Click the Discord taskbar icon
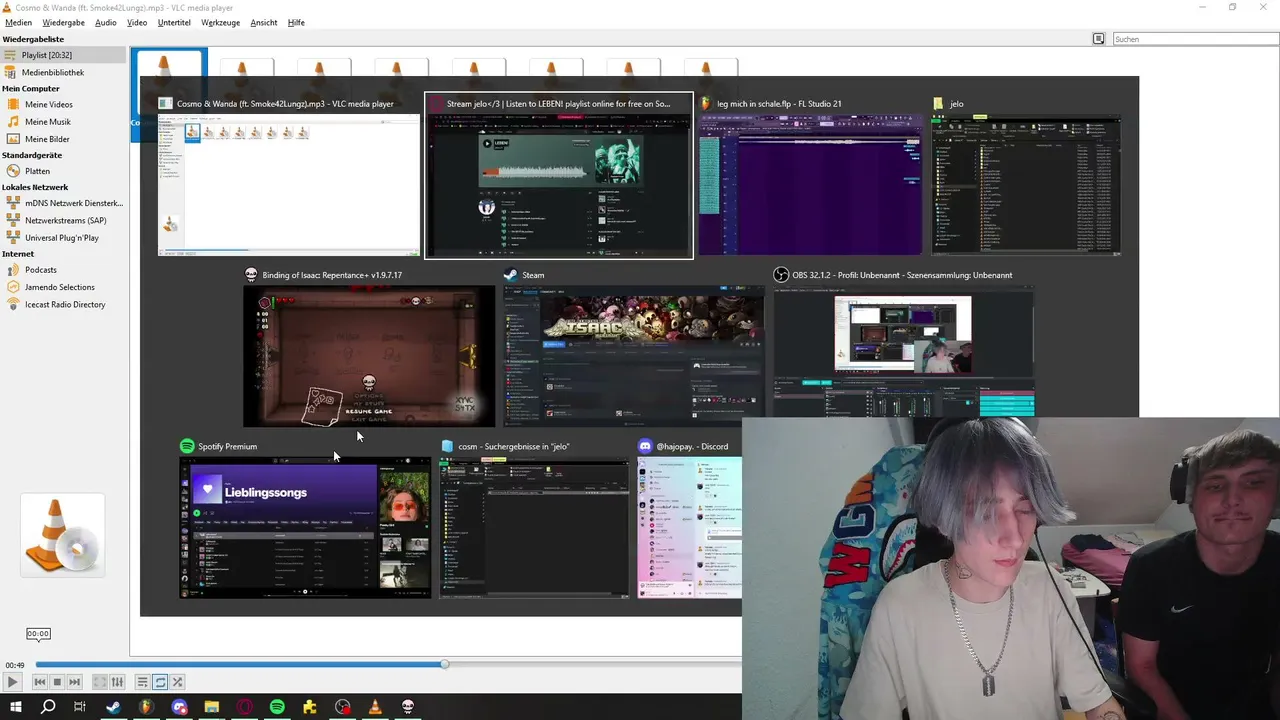 (179, 707)
